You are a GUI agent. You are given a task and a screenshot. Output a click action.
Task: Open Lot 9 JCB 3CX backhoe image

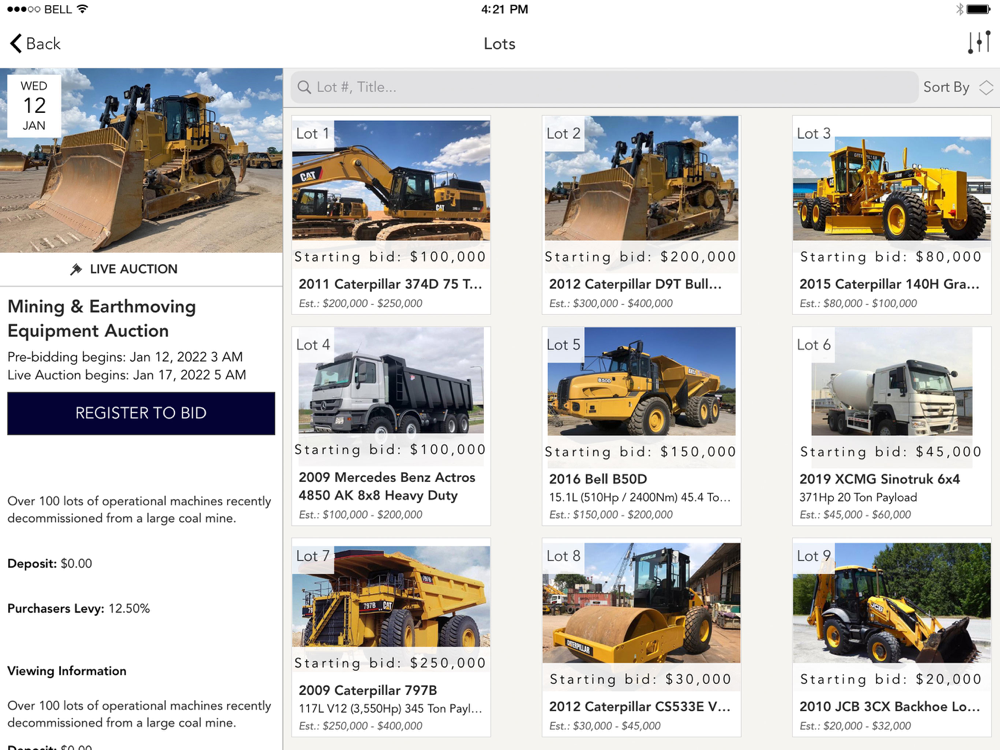[892, 603]
